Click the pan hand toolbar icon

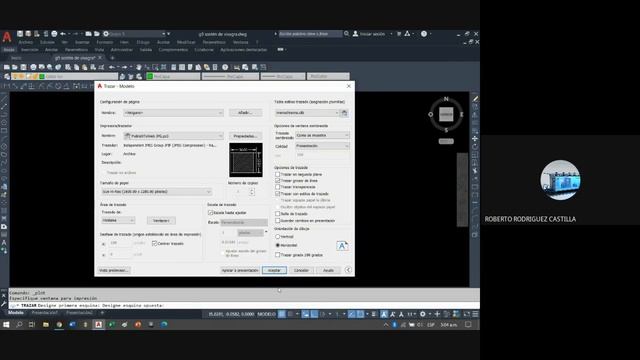139,67
